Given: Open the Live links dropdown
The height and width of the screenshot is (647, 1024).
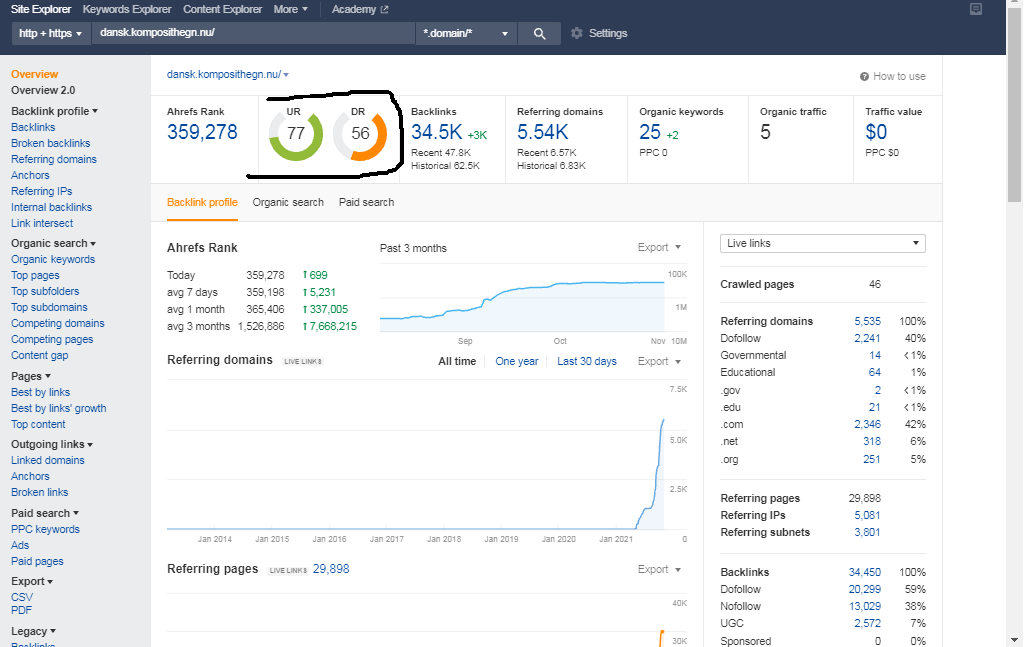Looking at the screenshot, I should (x=822, y=243).
